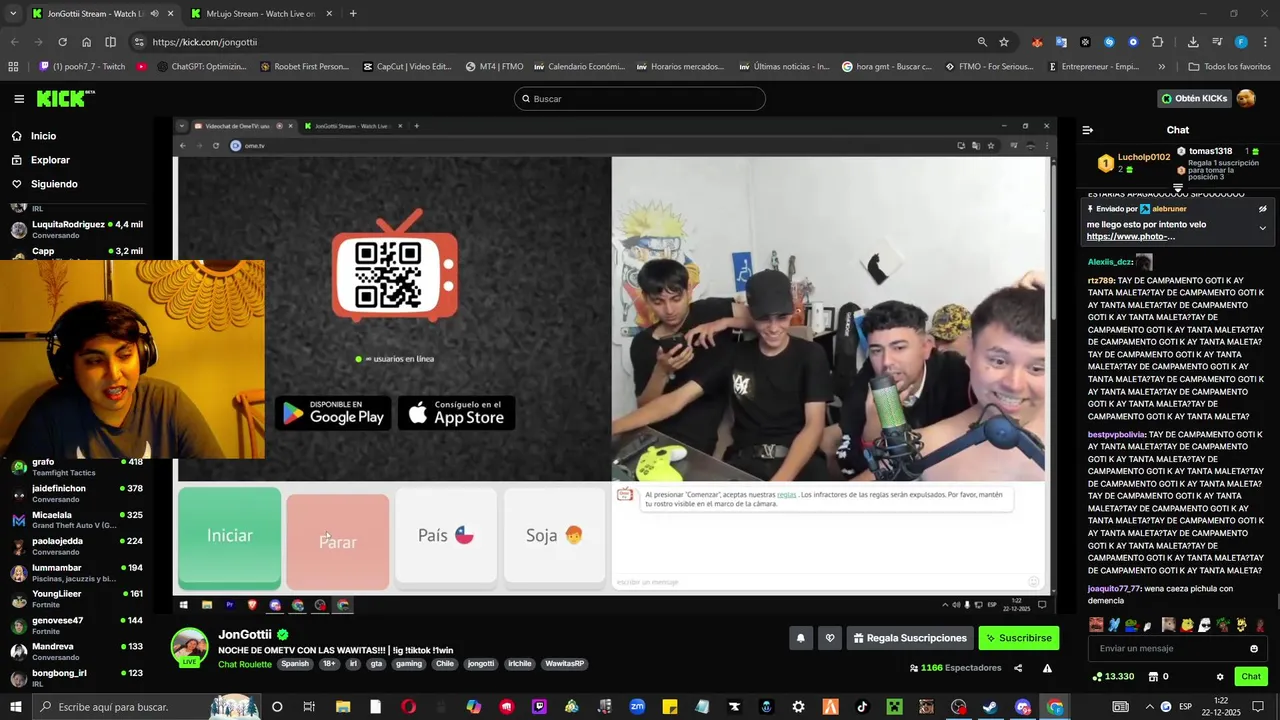
Task: Click Regala Suscripciones button
Action: [x=909, y=638]
